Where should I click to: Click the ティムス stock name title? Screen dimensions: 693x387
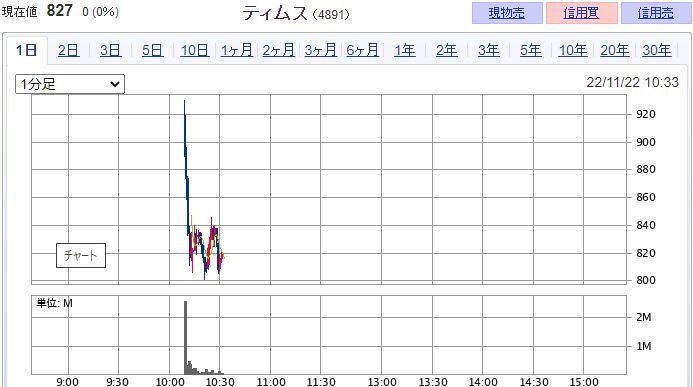coord(274,13)
